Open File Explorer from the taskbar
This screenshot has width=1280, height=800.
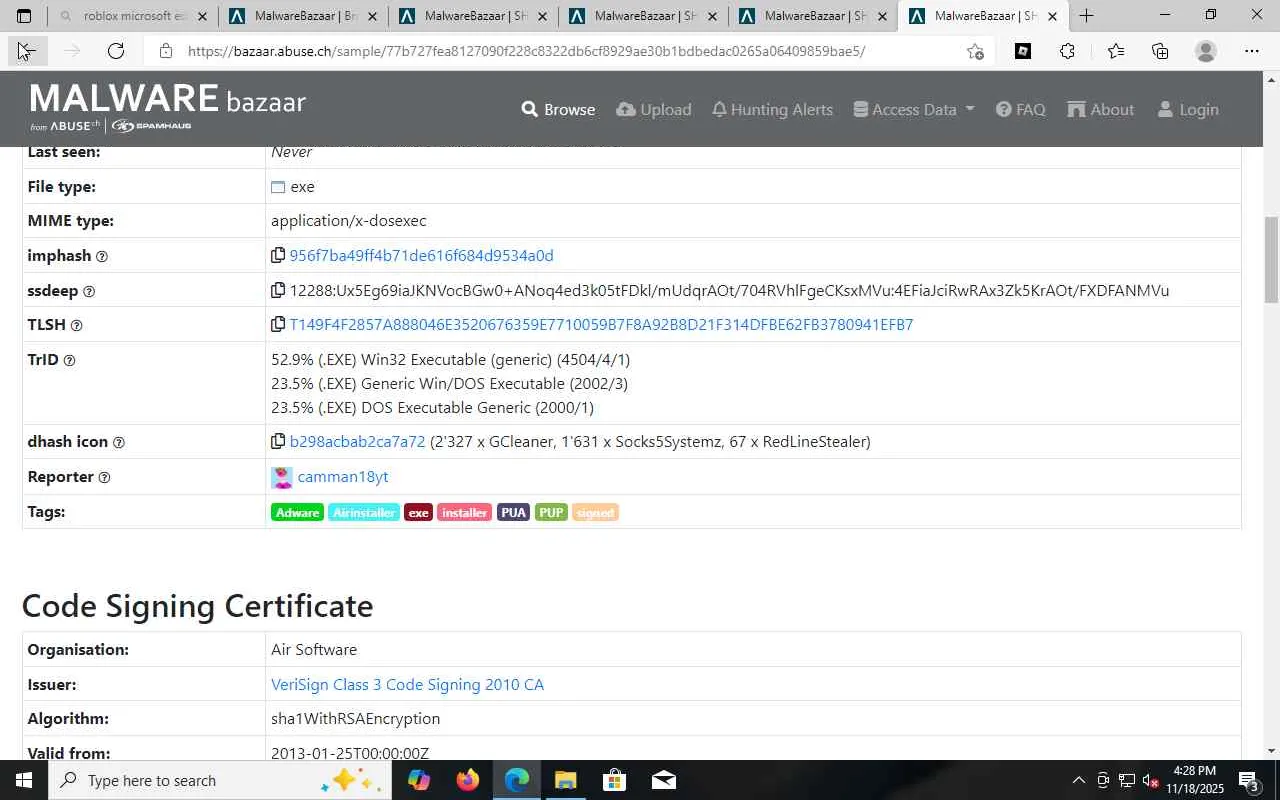coord(565,780)
